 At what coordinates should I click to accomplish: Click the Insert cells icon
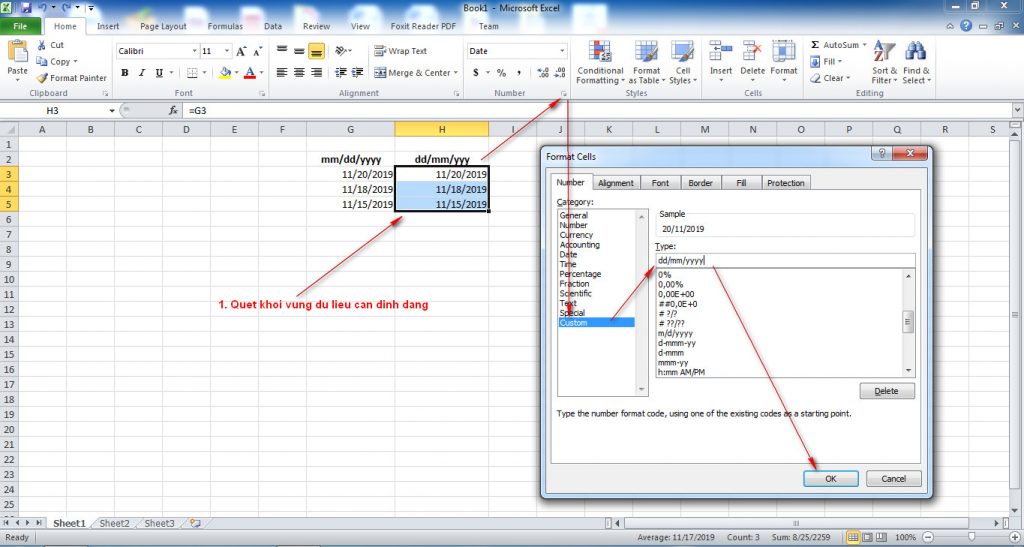[721, 52]
